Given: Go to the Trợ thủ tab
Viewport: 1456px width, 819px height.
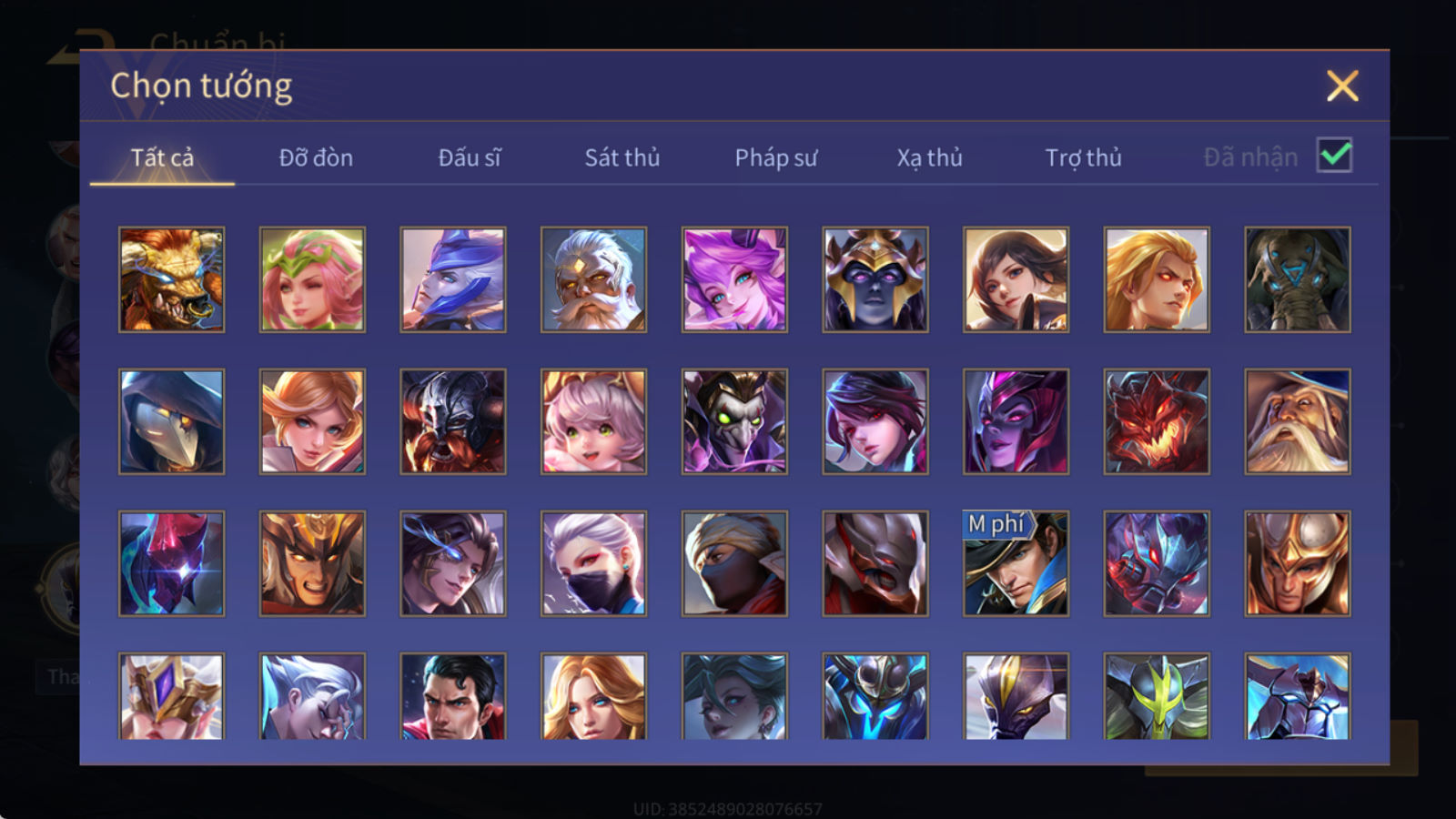Looking at the screenshot, I should pos(1083,157).
